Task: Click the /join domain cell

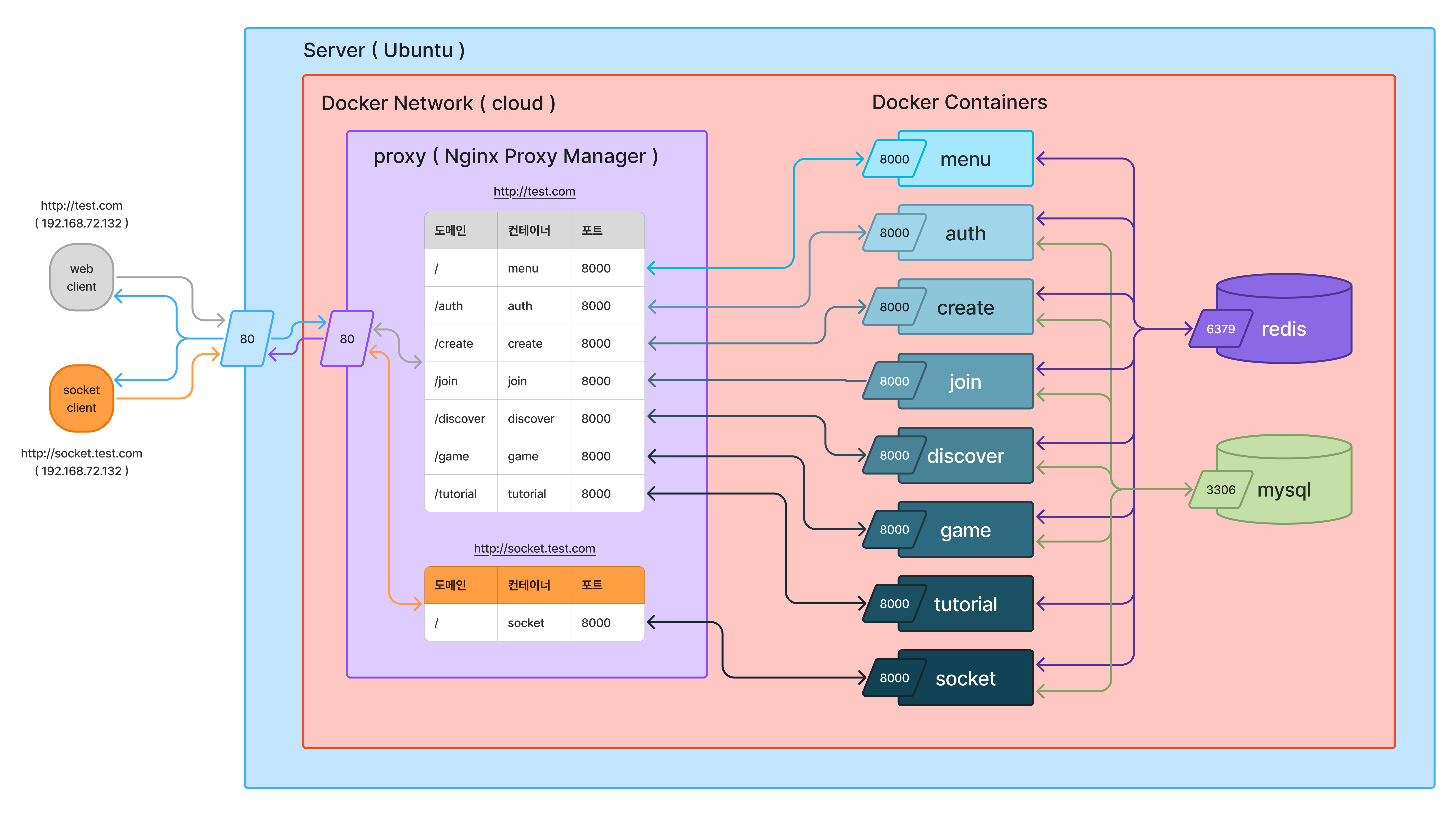Action: click(x=461, y=381)
